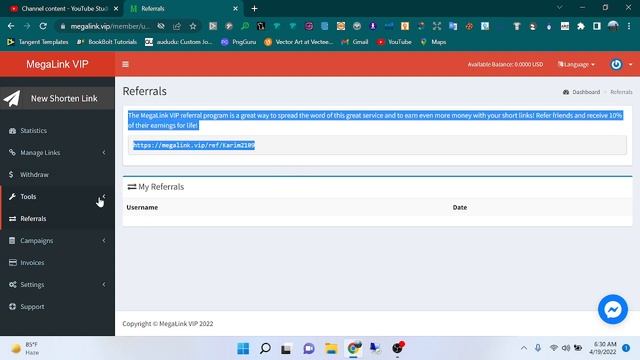640x360 pixels.
Task: Open the Windows Start menu
Action: pos(243,348)
